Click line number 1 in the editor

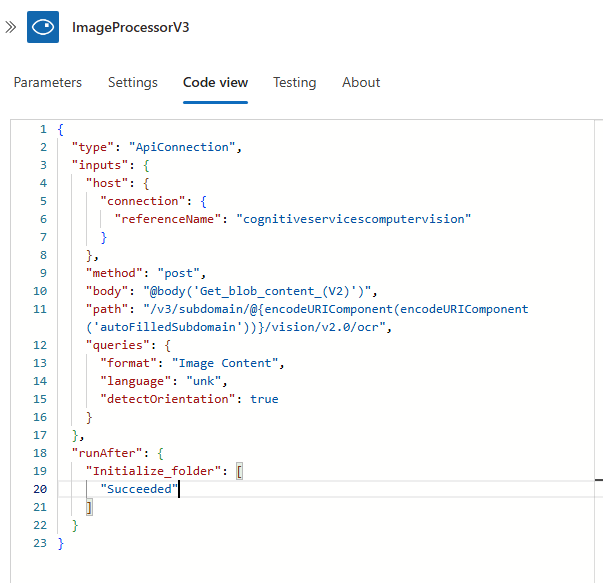[43, 129]
